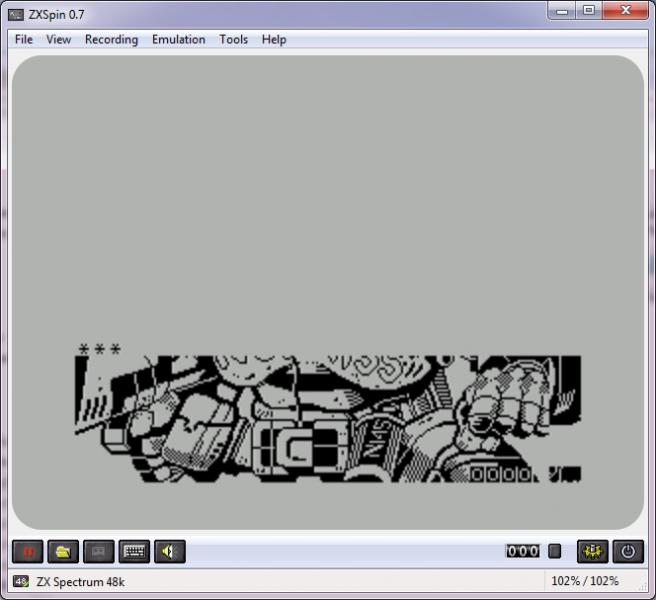Open the File menu
The image size is (656, 600).
coord(24,40)
